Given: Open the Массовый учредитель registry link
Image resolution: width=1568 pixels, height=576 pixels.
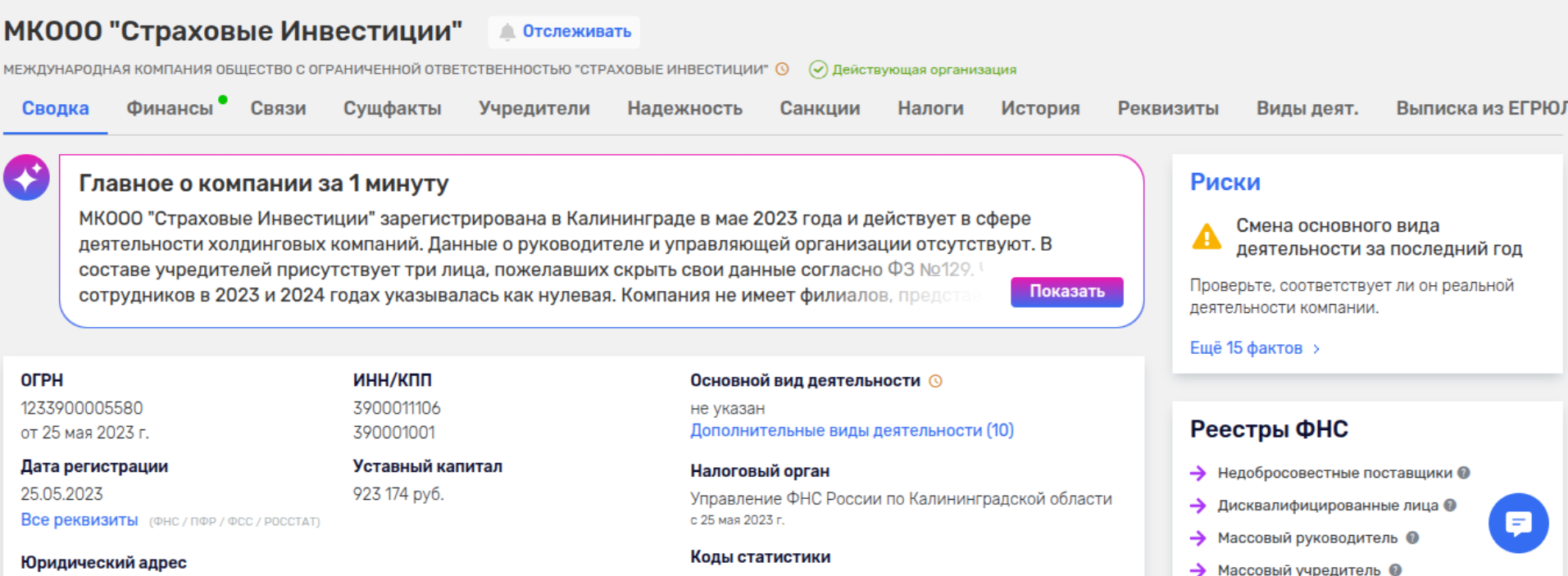Looking at the screenshot, I should [x=1299, y=569].
